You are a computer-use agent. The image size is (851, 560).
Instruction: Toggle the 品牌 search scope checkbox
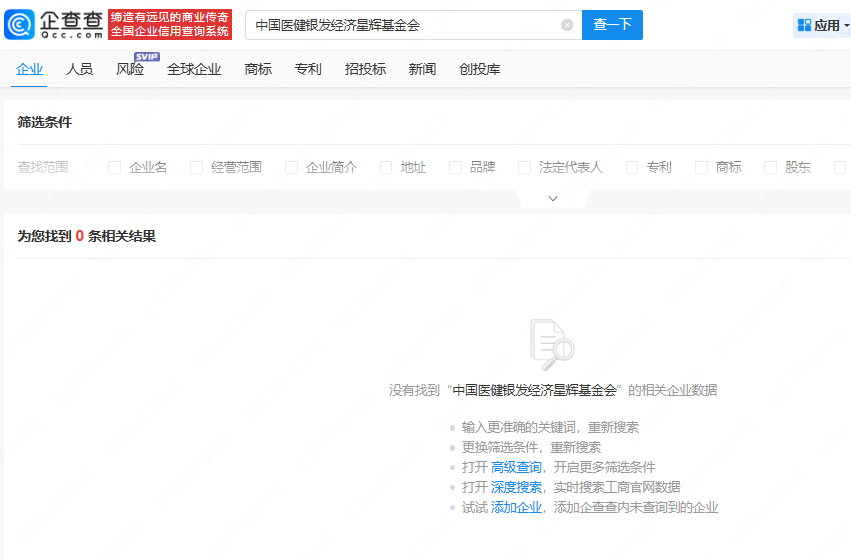[x=456, y=168]
